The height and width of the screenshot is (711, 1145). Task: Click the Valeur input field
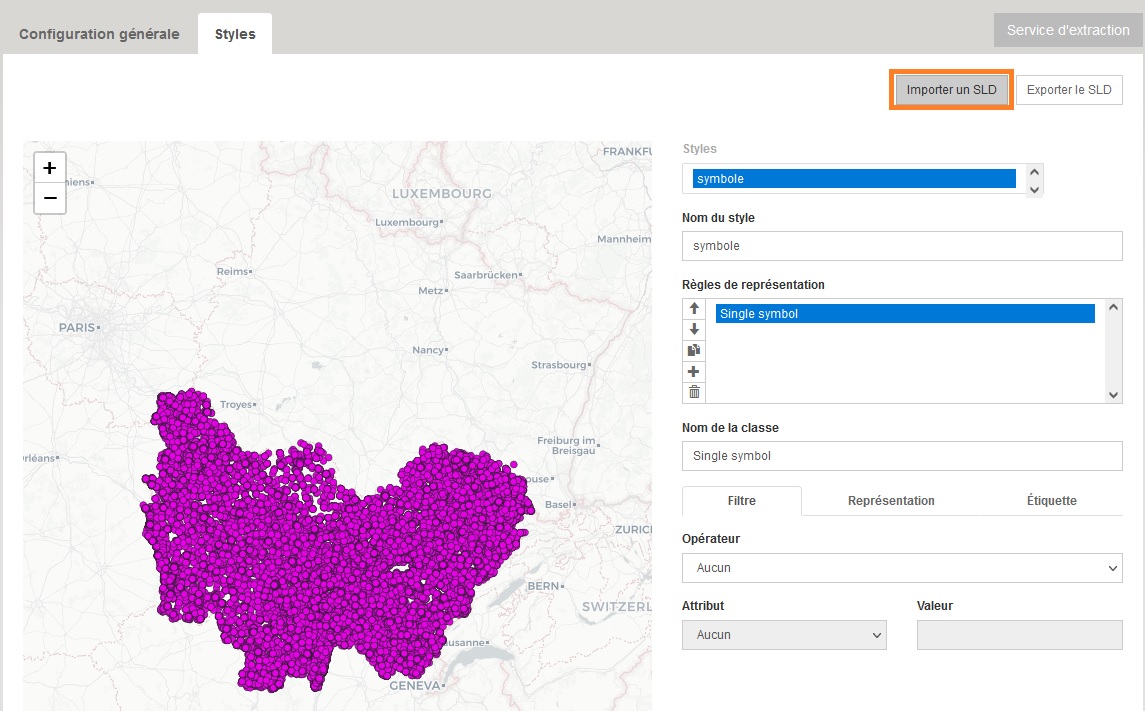tap(1019, 635)
